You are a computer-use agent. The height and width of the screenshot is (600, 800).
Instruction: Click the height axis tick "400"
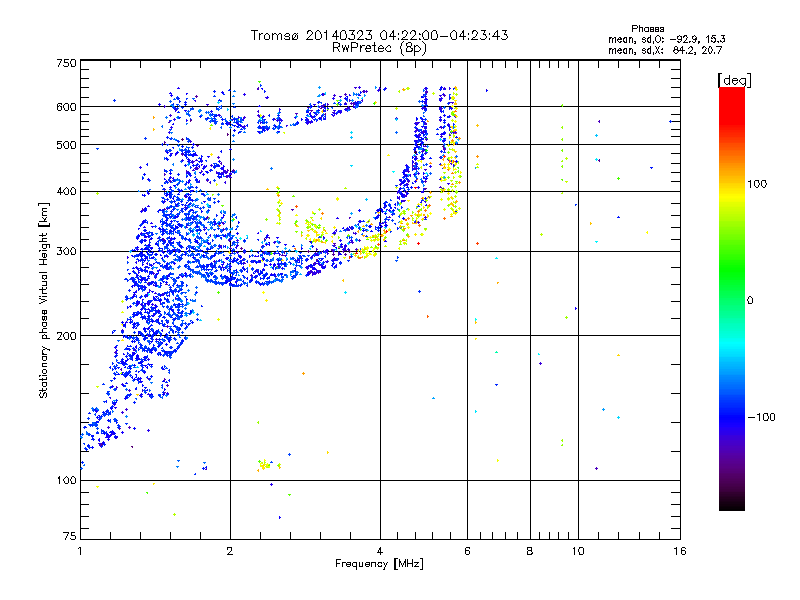click(x=66, y=191)
